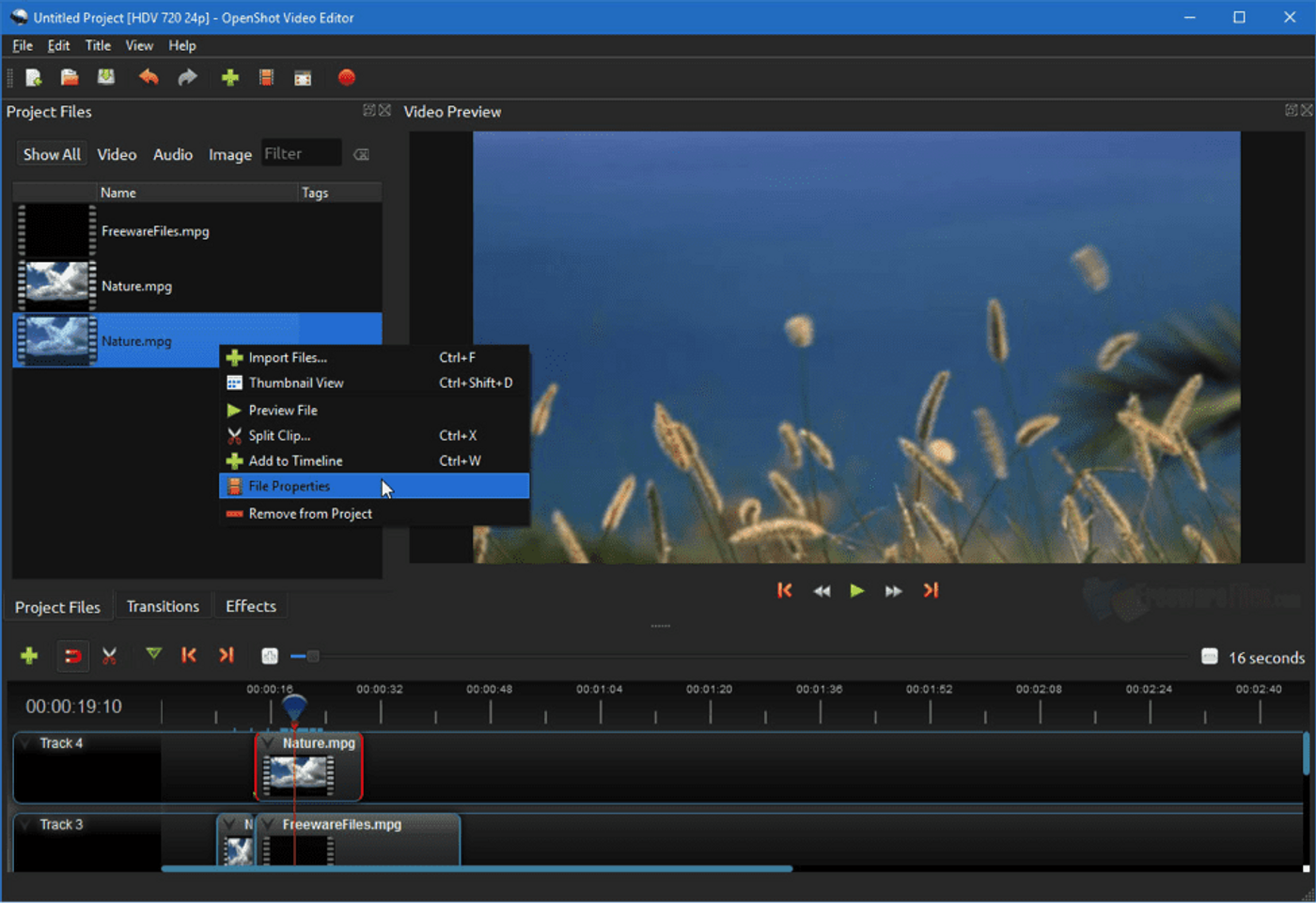Add a marker on the timeline

[152, 655]
